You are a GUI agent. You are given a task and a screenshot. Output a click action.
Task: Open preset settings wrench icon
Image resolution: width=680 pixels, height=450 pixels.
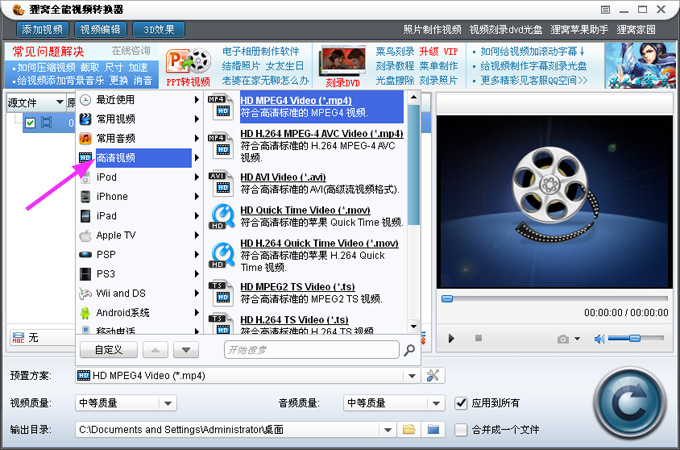click(x=433, y=375)
